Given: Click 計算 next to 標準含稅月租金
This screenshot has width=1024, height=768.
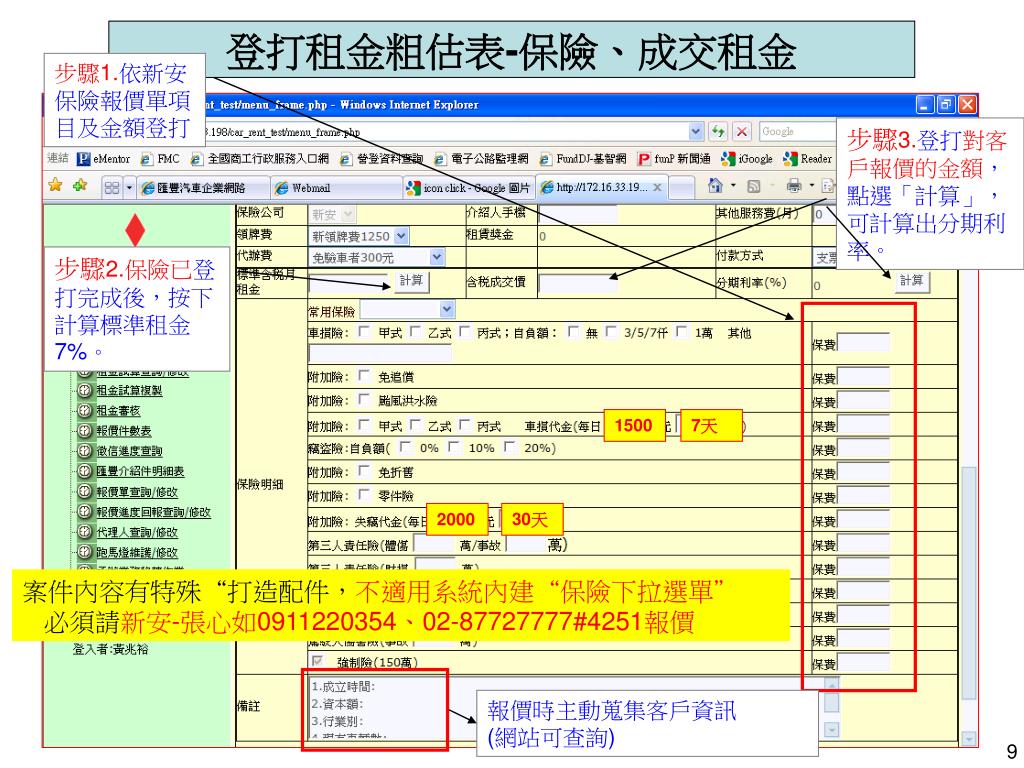Looking at the screenshot, I should pos(411,281).
